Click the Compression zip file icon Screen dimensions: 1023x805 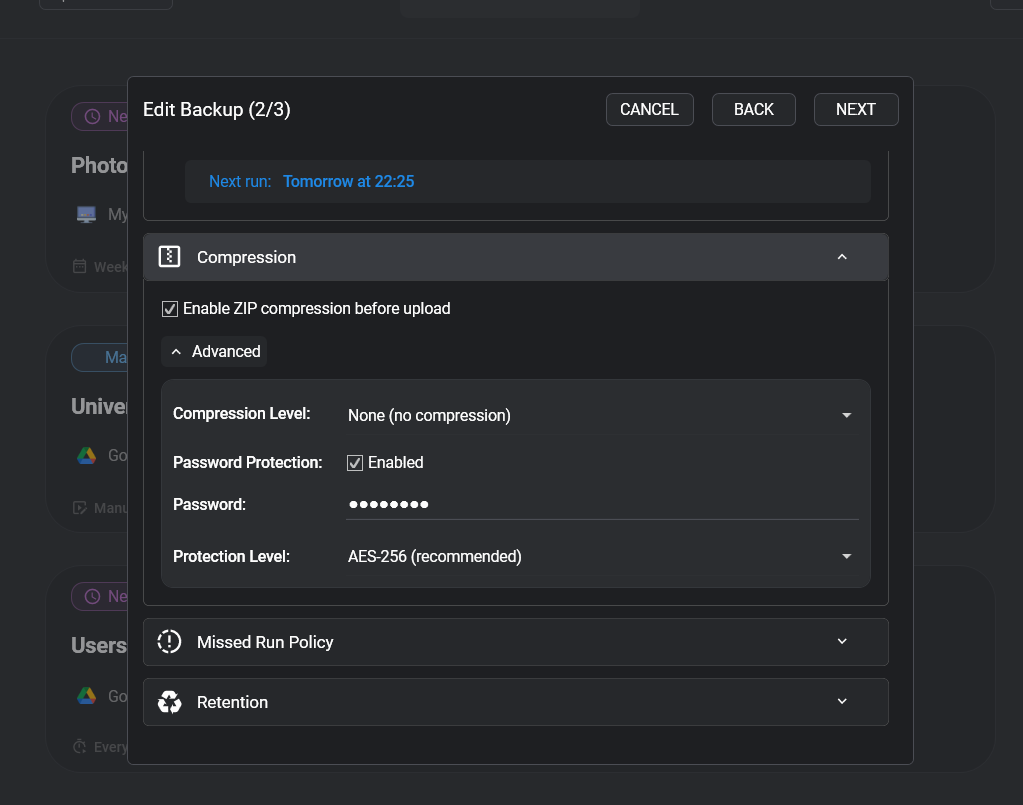[170, 257]
